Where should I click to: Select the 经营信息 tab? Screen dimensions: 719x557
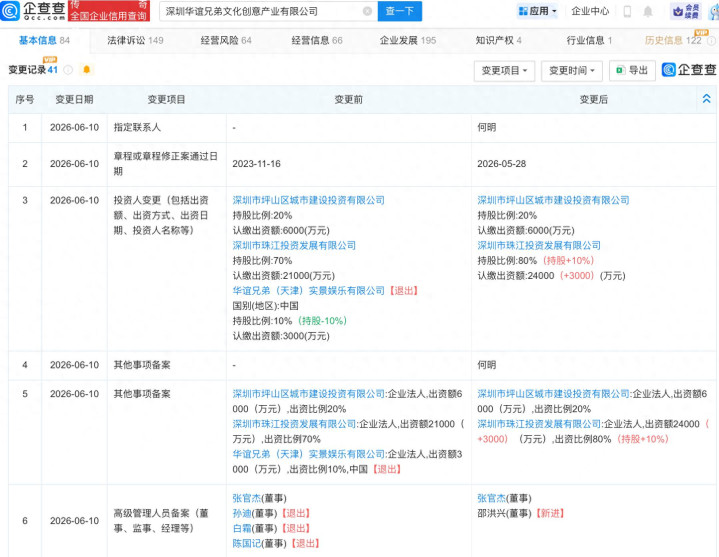(317, 40)
